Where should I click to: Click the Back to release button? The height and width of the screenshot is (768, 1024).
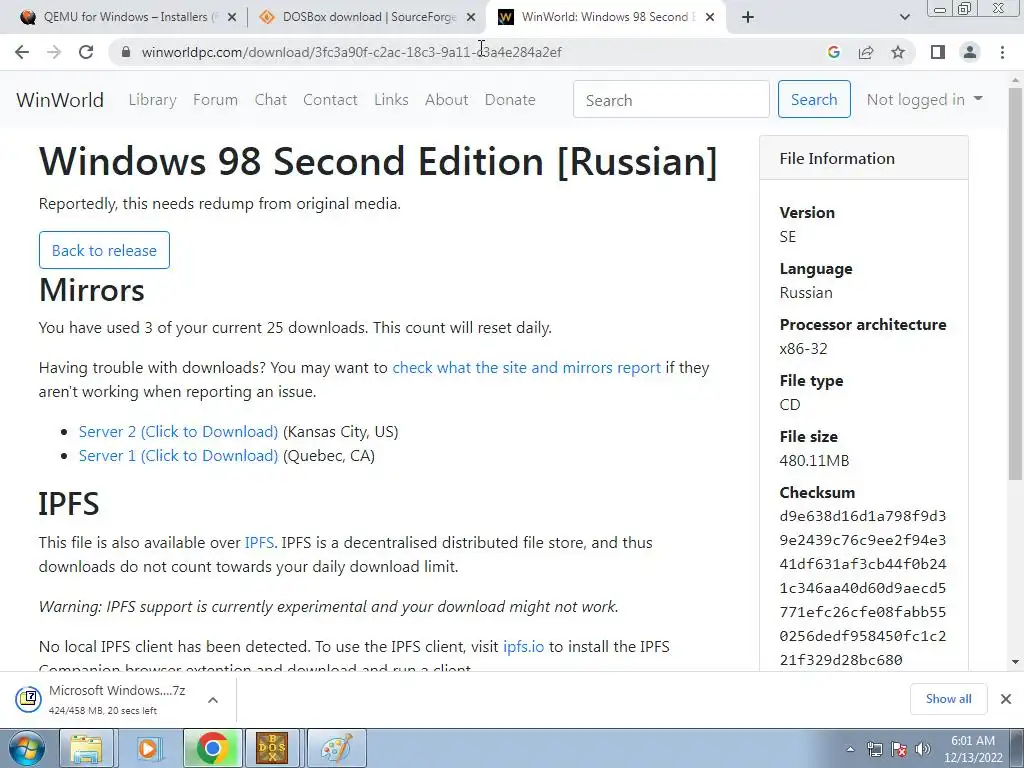click(x=104, y=250)
